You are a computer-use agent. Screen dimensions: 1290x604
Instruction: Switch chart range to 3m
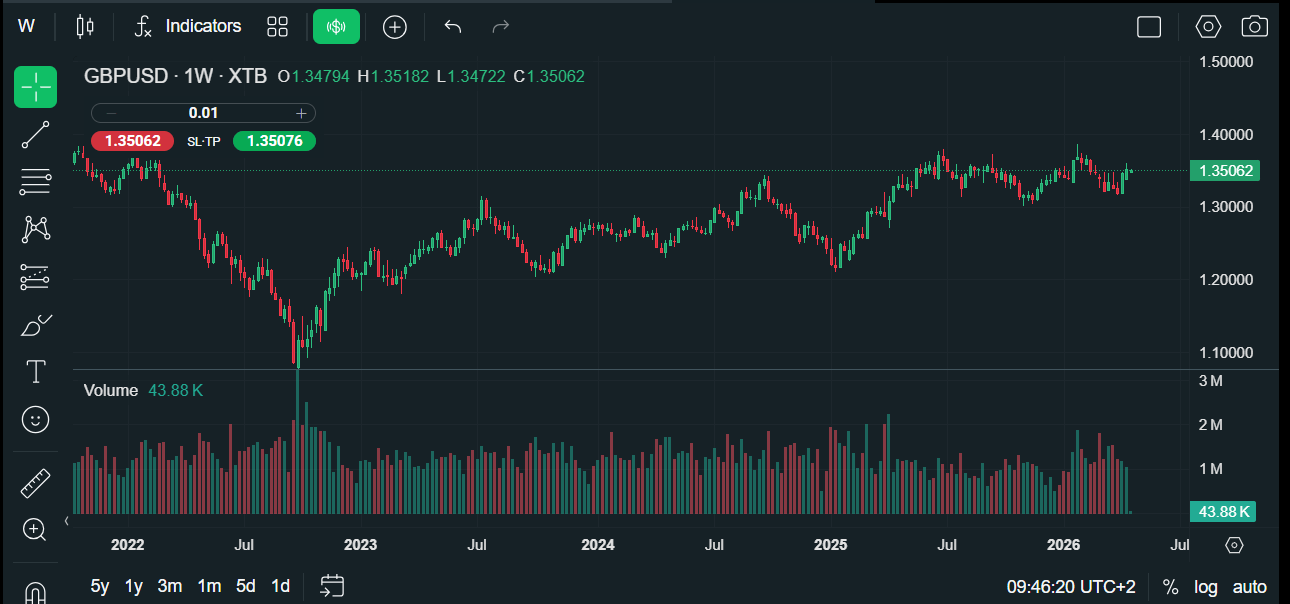click(170, 586)
